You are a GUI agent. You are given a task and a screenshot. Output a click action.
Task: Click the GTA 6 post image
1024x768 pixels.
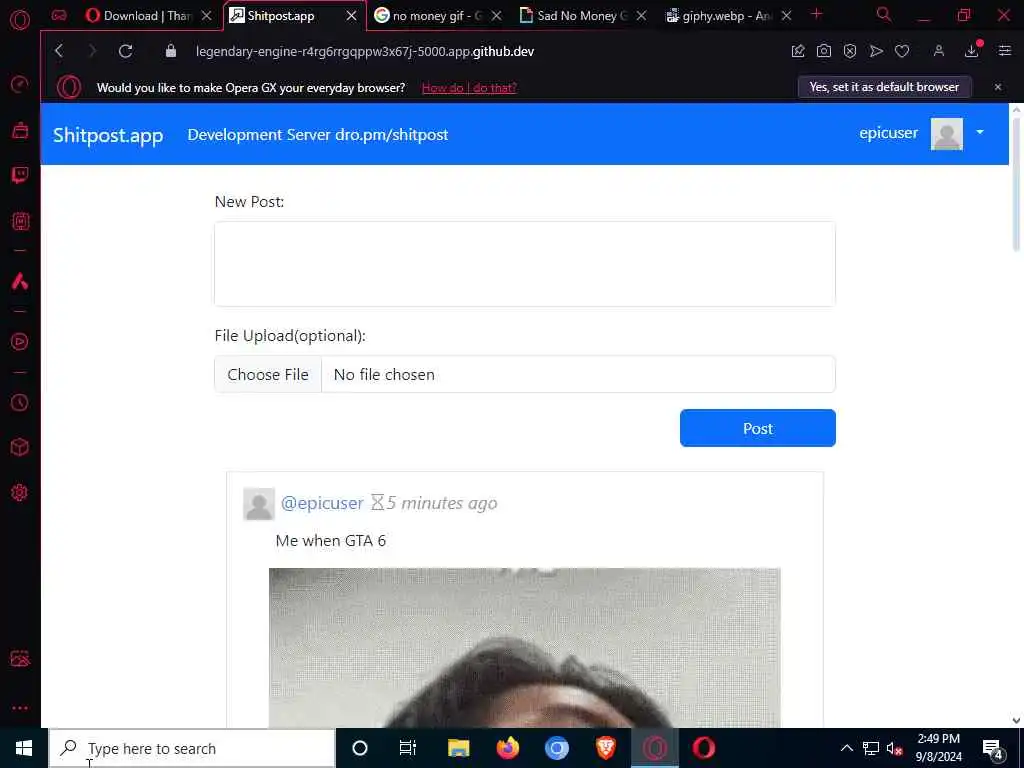[x=524, y=648]
